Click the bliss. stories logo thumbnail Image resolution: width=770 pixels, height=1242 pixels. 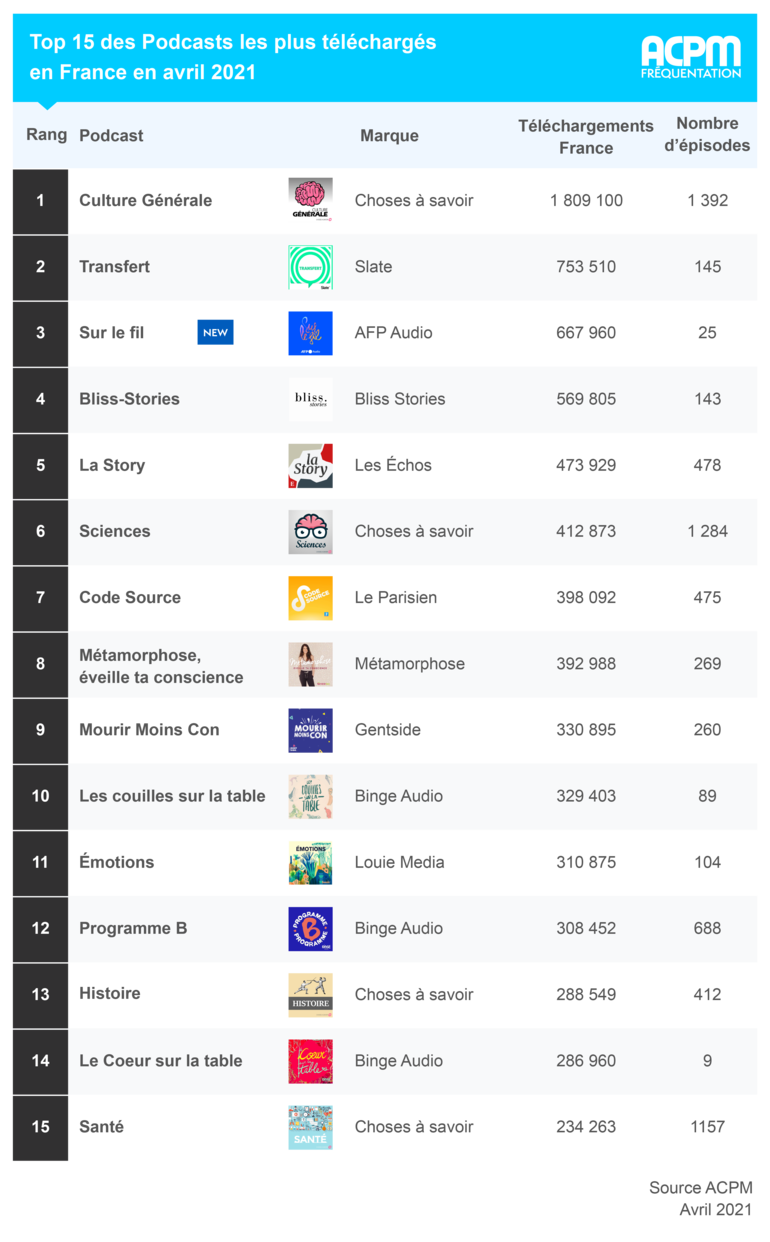pyautogui.click(x=310, y=399)
